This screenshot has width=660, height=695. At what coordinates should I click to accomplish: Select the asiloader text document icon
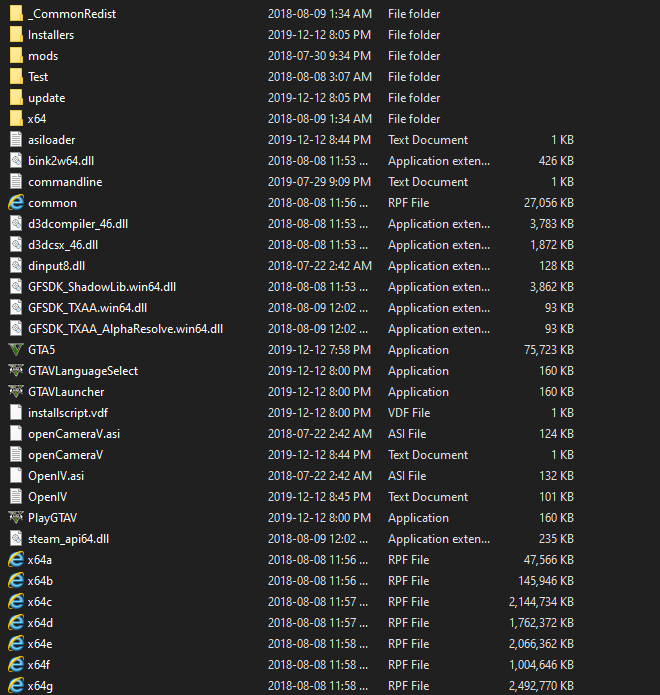coord(16,140)
